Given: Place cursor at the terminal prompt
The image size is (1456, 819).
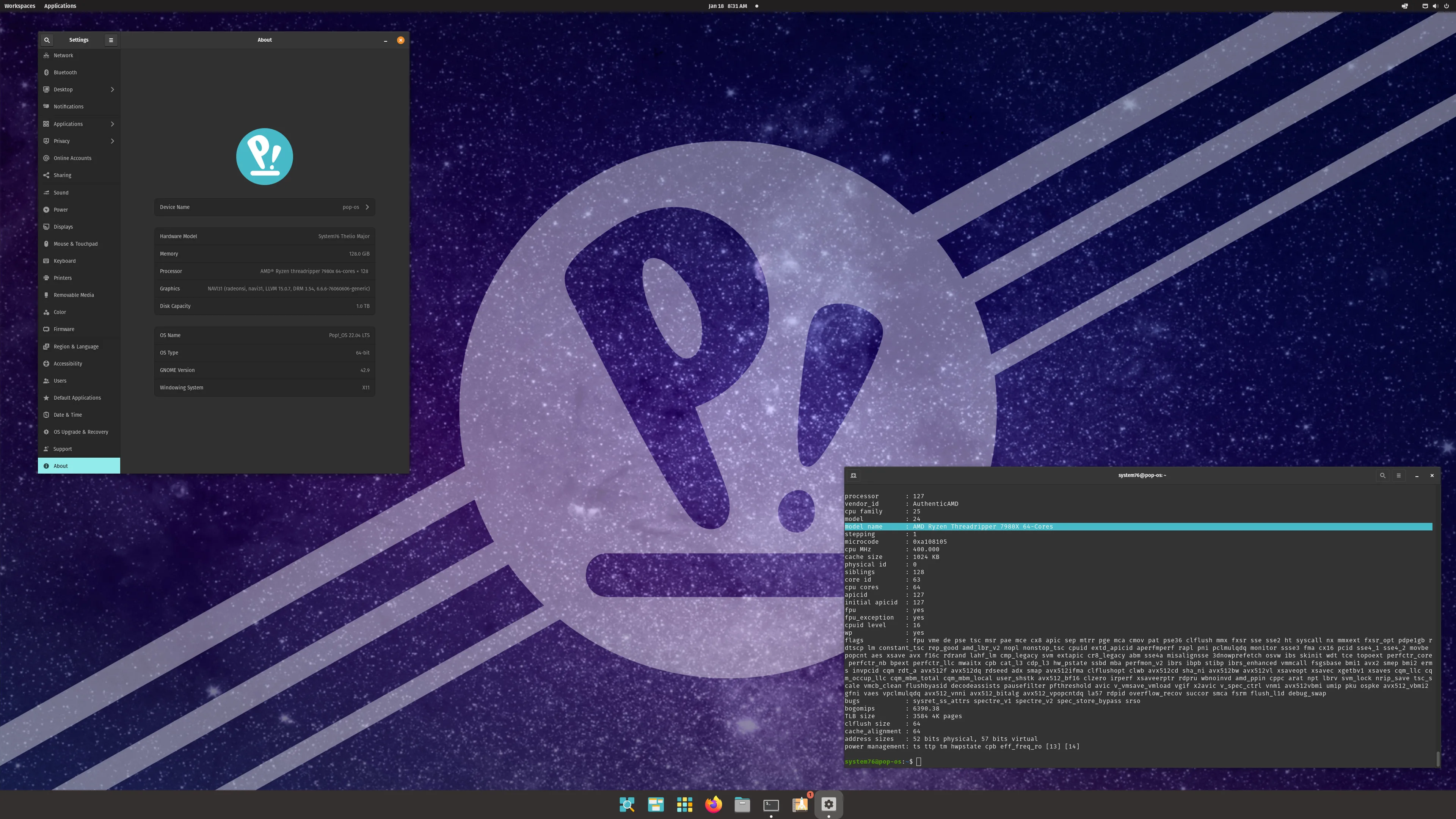Looking at the screenshot, I should [918, 761].
